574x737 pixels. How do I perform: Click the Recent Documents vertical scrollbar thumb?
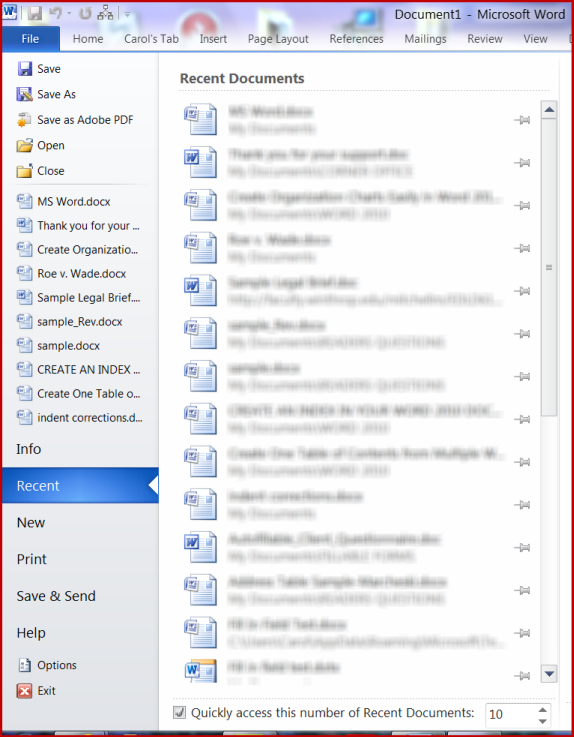coord(549,267)
